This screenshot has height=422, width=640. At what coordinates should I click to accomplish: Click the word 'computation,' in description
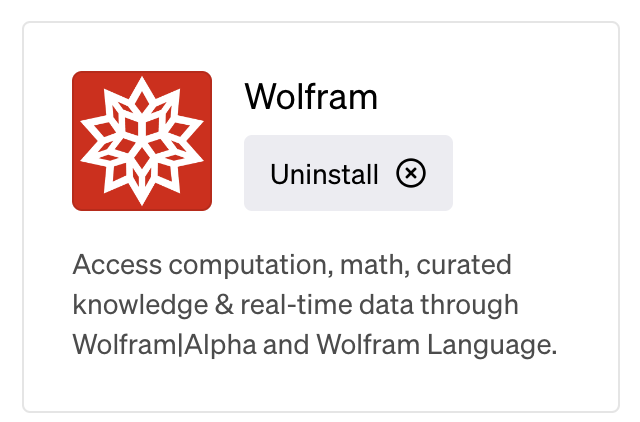(x=251, y=266)
